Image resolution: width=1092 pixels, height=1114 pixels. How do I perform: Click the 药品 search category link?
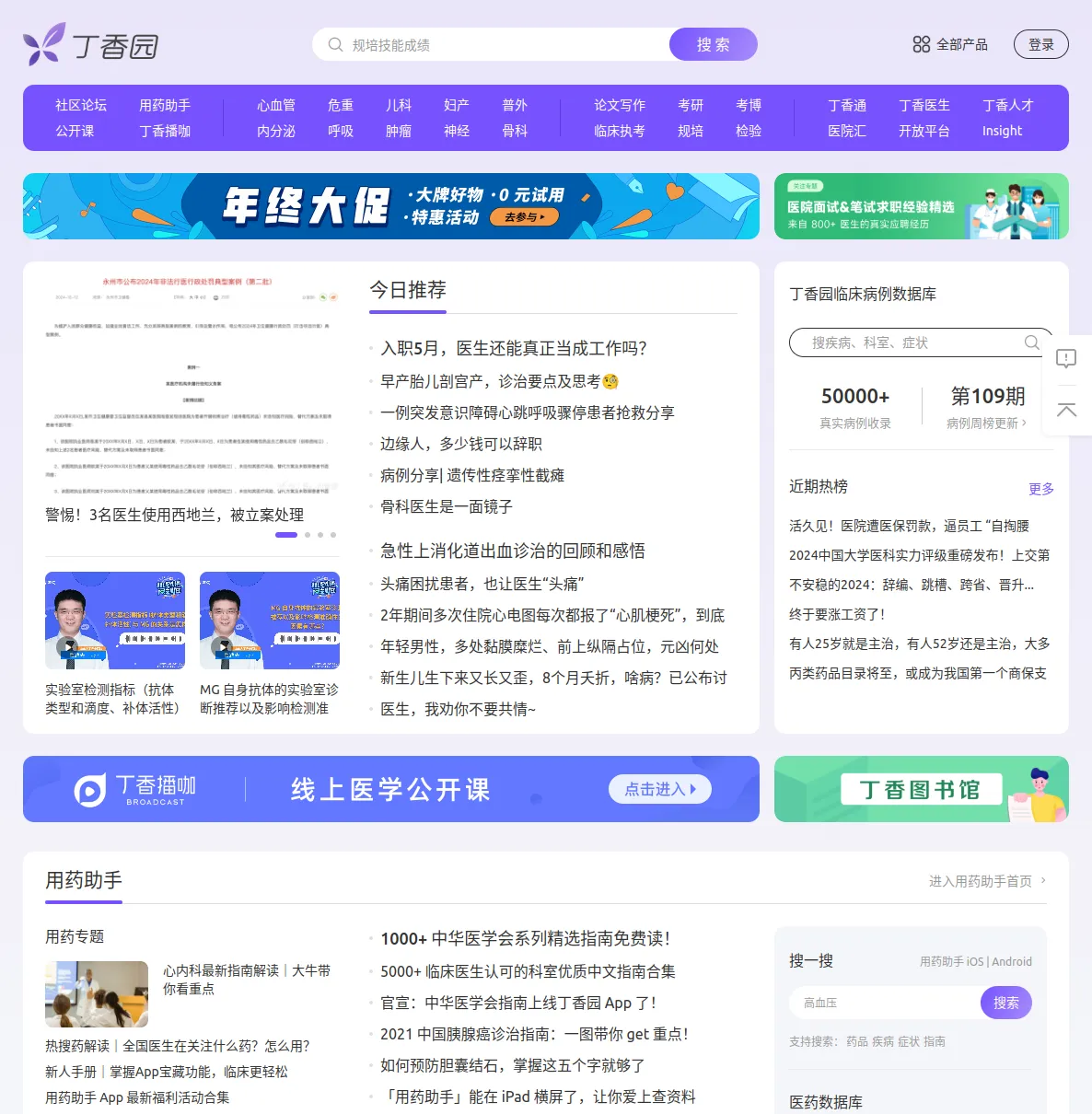[x=857, y=1041]
